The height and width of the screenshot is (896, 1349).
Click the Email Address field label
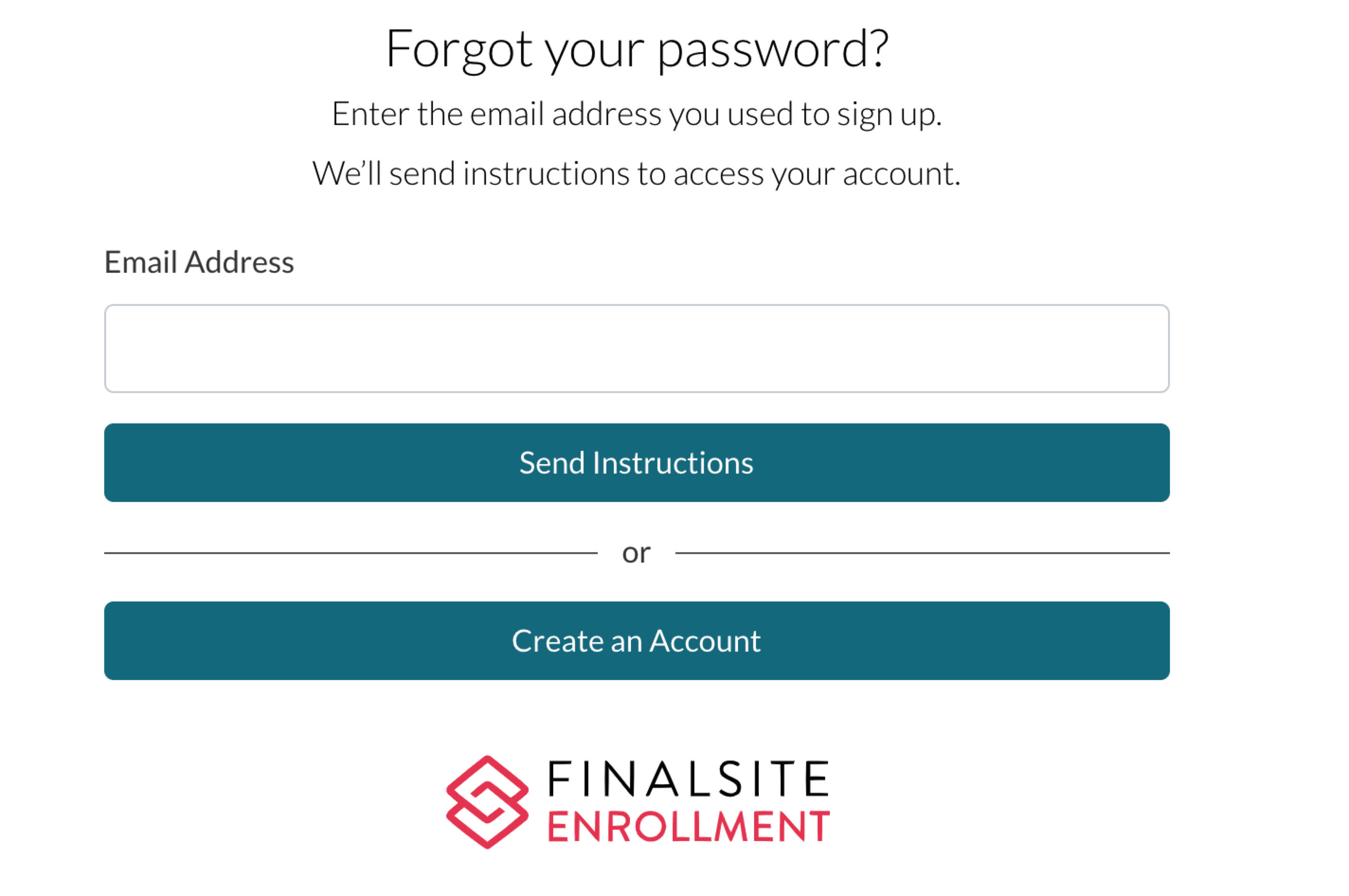[x=199, y=262]
